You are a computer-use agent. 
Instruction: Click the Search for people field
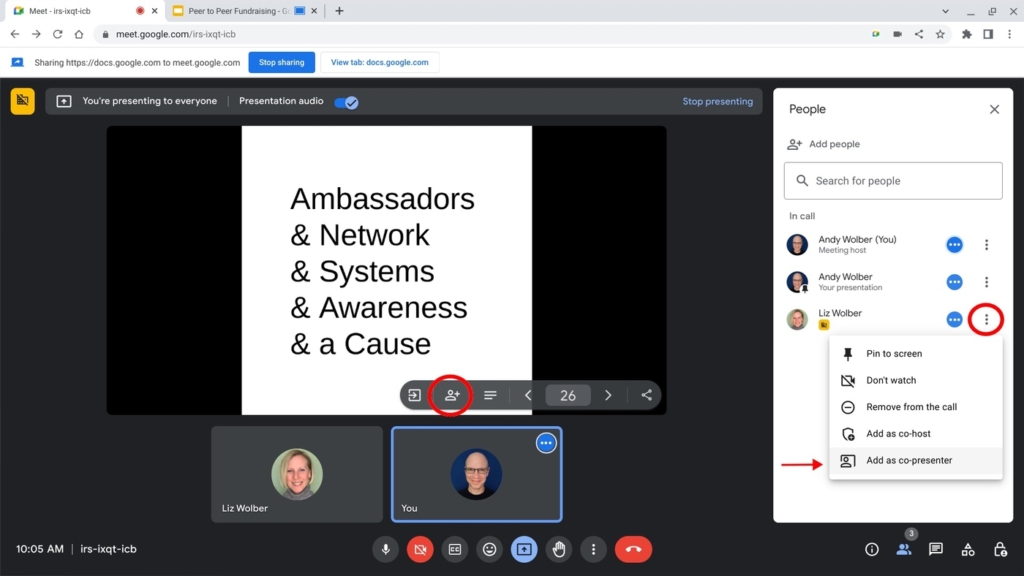pyautogui.click(x=892, y=181)
